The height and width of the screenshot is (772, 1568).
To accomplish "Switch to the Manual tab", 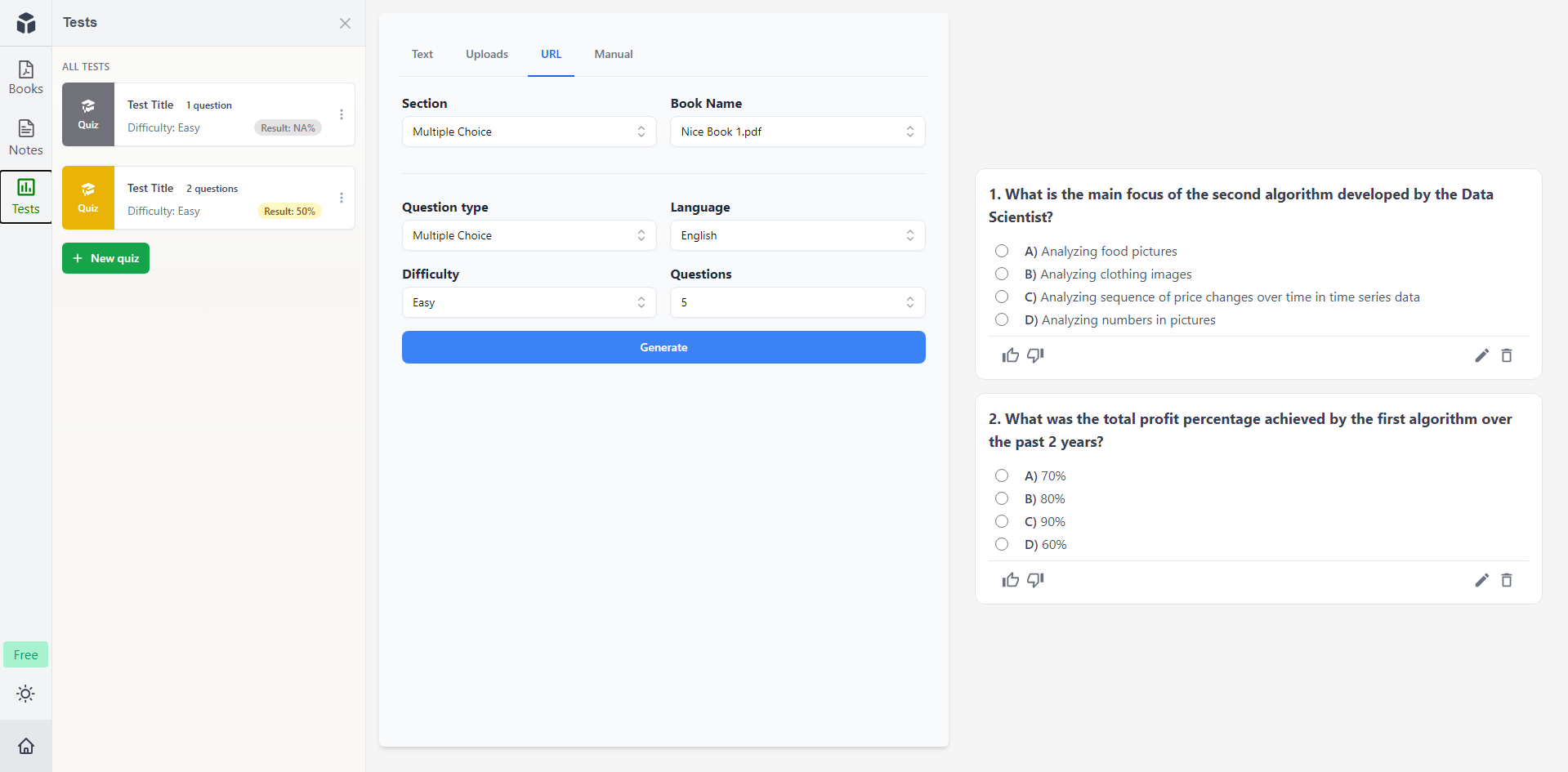I will pyautogui.click(x=613, y=54).
